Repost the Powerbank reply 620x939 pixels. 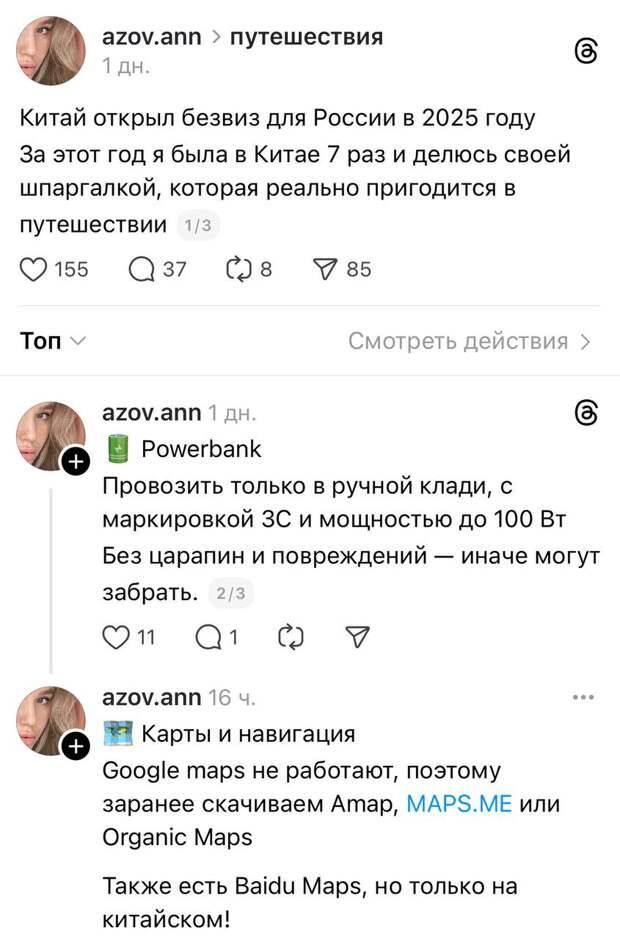(288, 636)
